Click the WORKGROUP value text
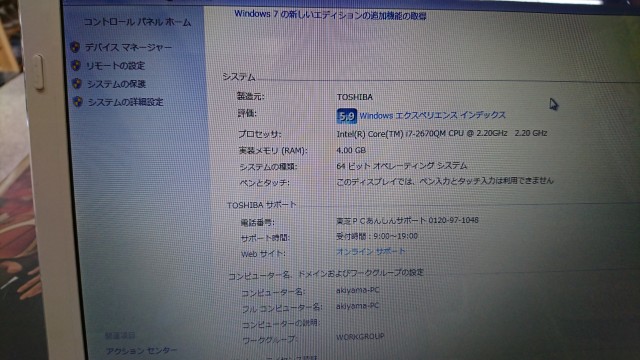 pyautogui.click(x=360, y=337)
